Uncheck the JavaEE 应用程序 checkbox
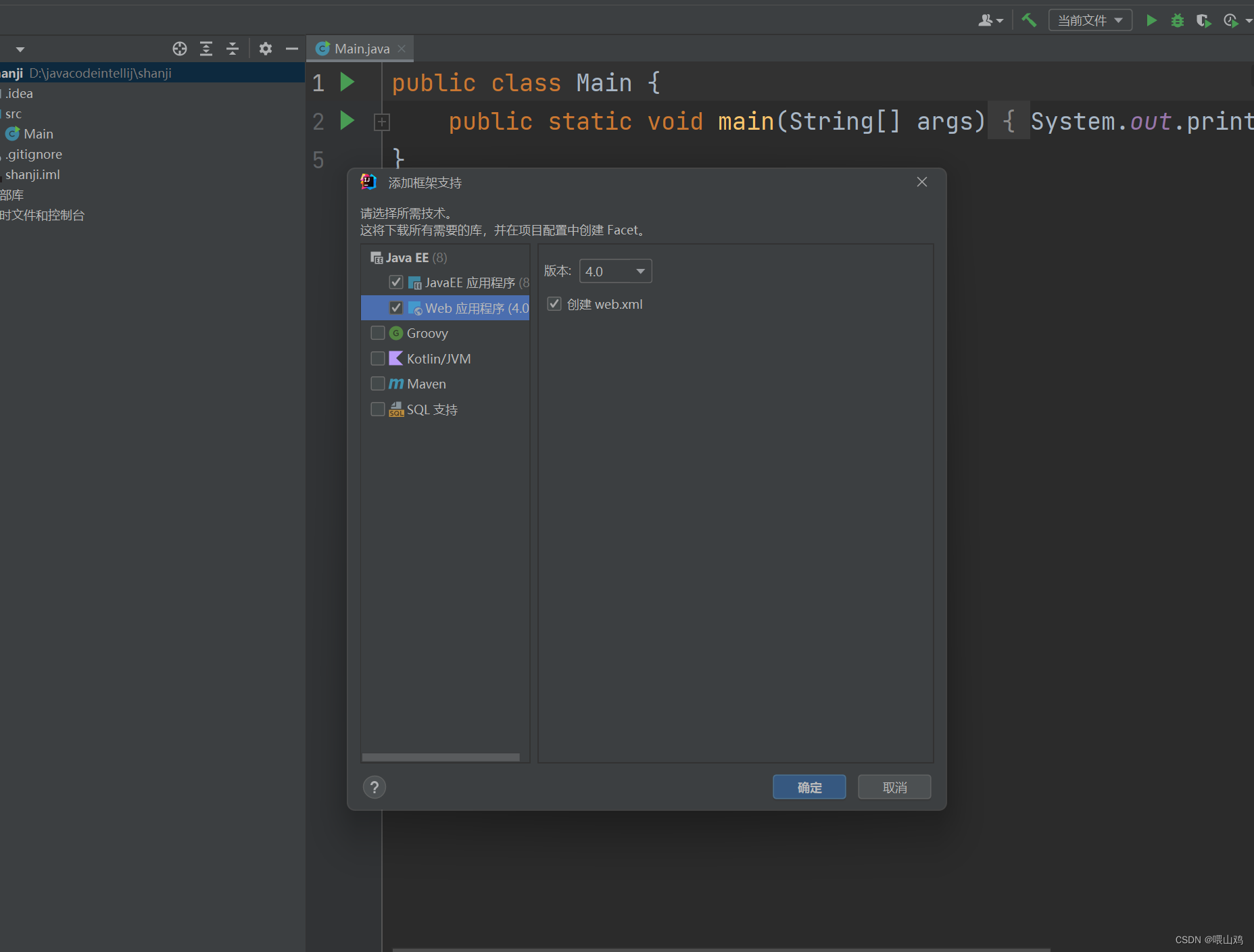 pyautogui.click(x=396, y=282)
